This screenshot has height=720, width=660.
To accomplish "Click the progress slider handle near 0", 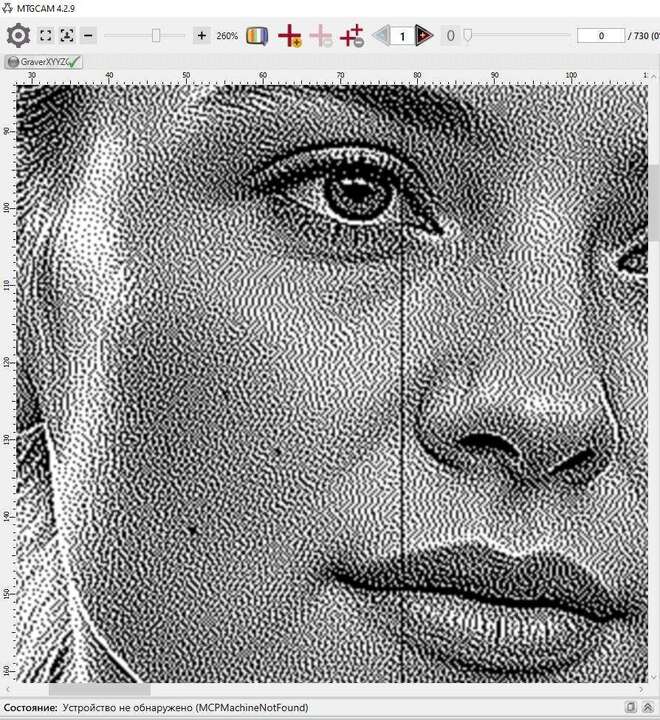I will pos(467,36).
